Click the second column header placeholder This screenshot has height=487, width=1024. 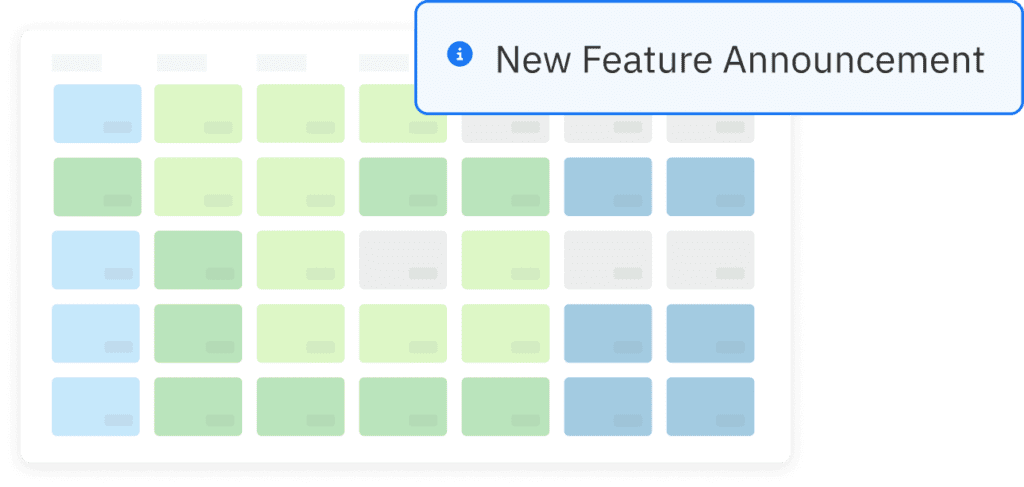coord(181,63)
